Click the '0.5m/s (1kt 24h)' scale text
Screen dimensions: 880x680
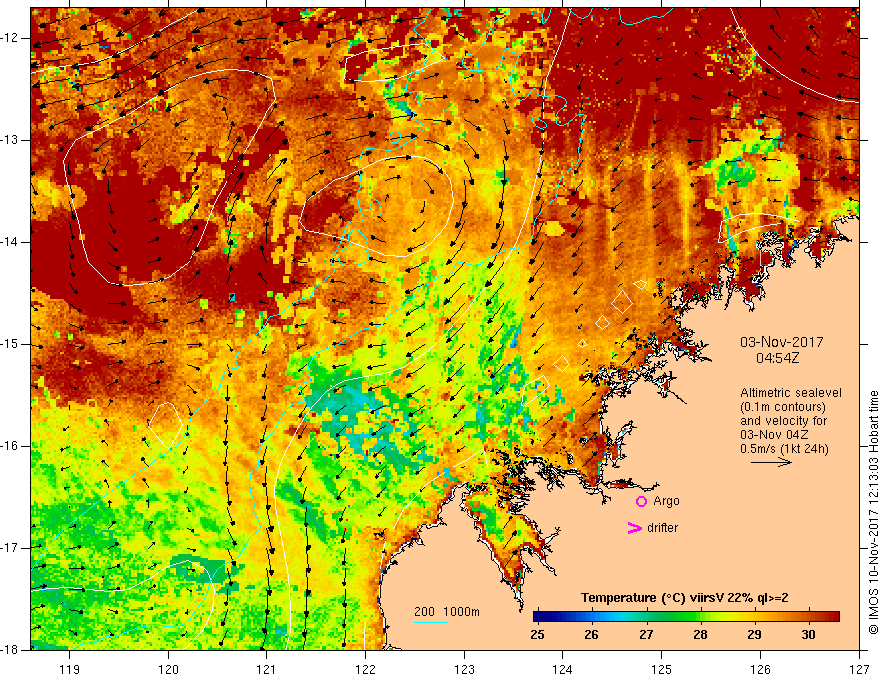click(784, 449)
